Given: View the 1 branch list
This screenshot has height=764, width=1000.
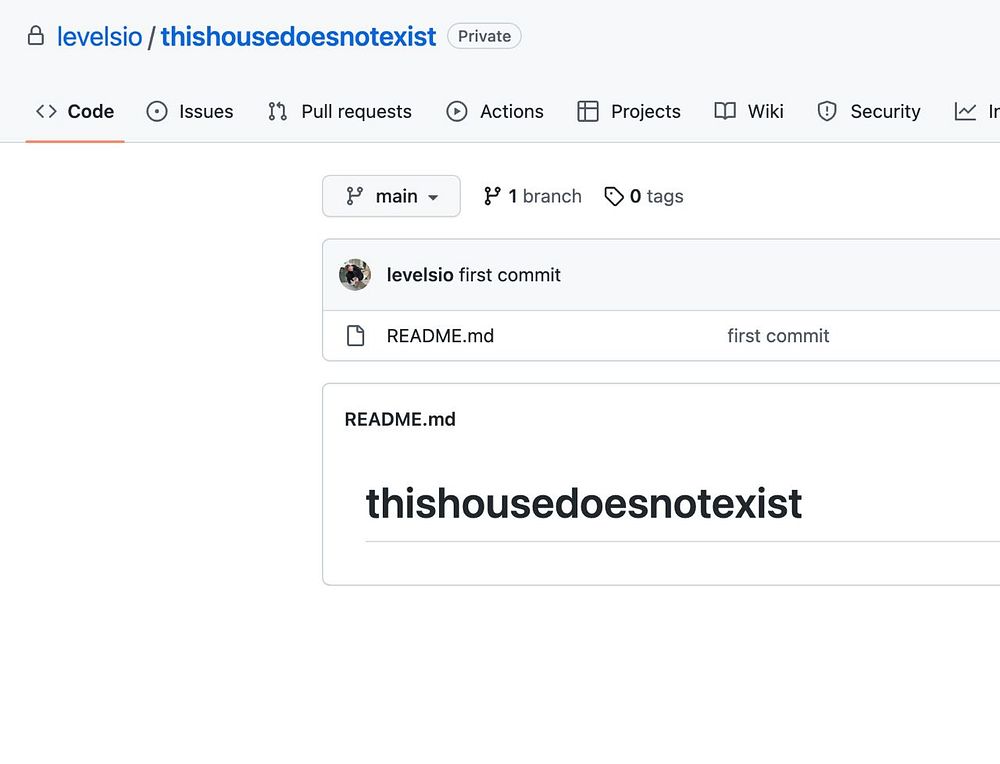Looking at the screenshot, I should (x=532, y=196).
